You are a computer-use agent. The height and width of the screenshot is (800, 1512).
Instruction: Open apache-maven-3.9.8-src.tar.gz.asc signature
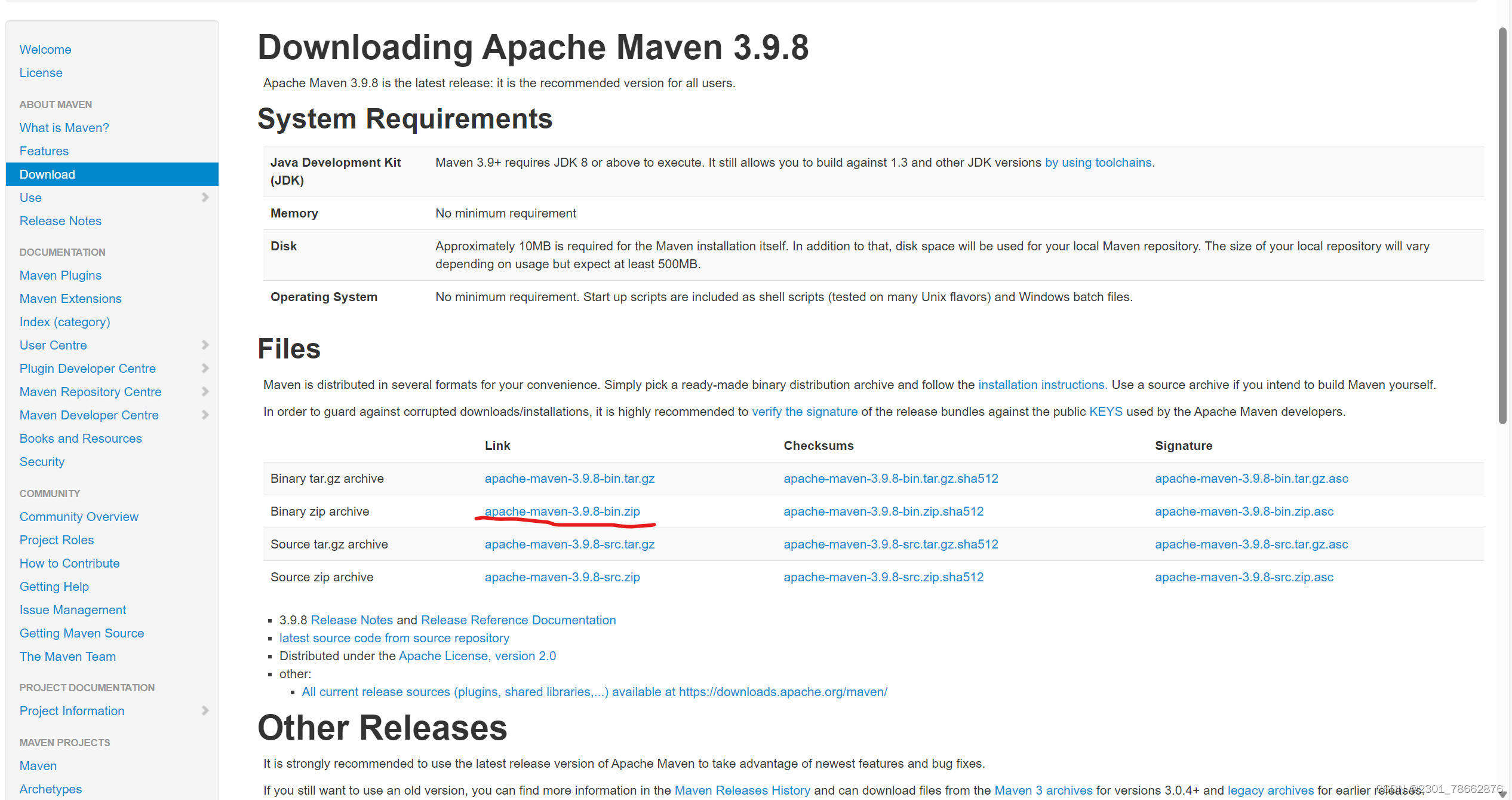[x=1252, y=544]
